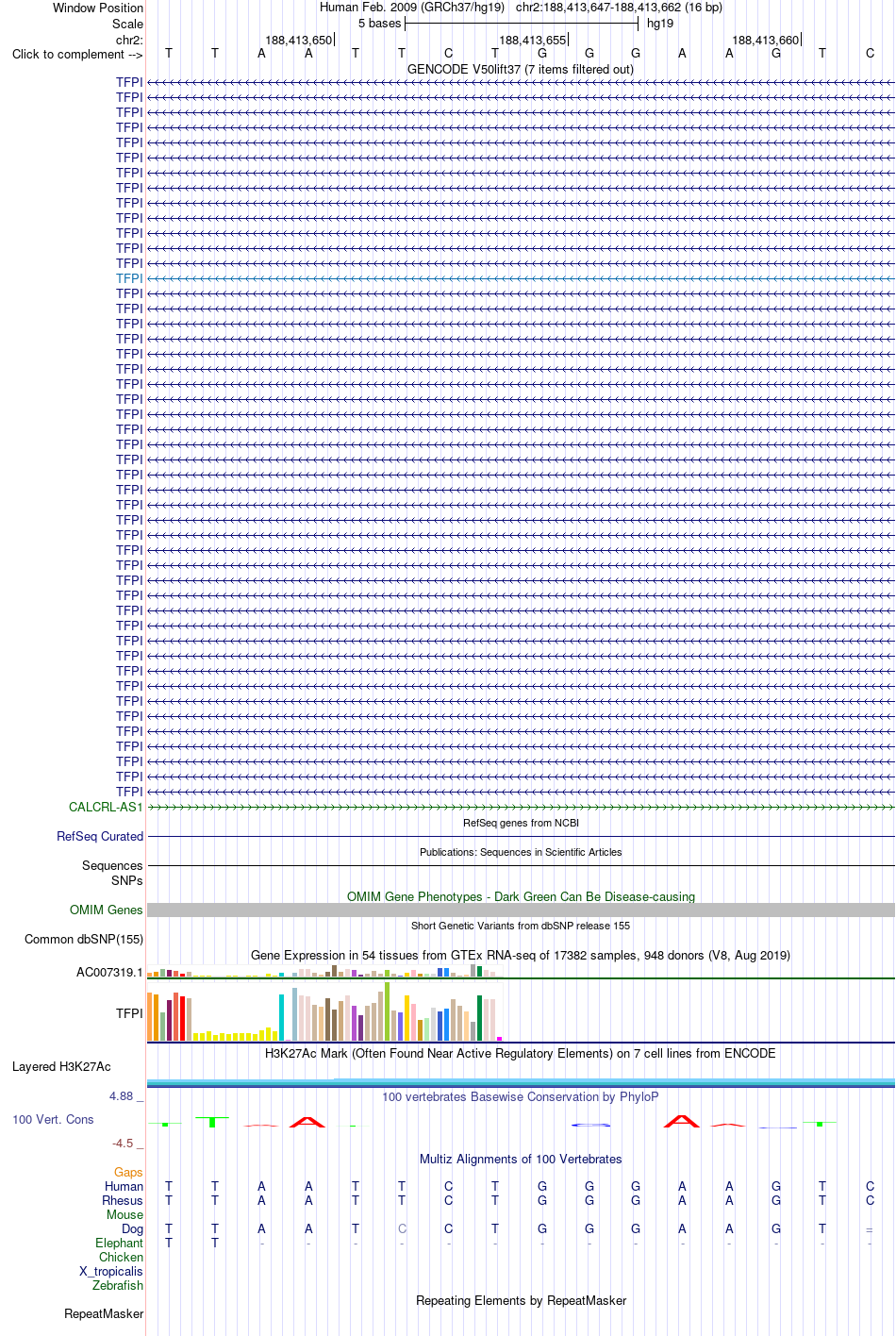
Task: Click the TFPI label beside the GTEx bar chart
Action: tap(129, 1013)
